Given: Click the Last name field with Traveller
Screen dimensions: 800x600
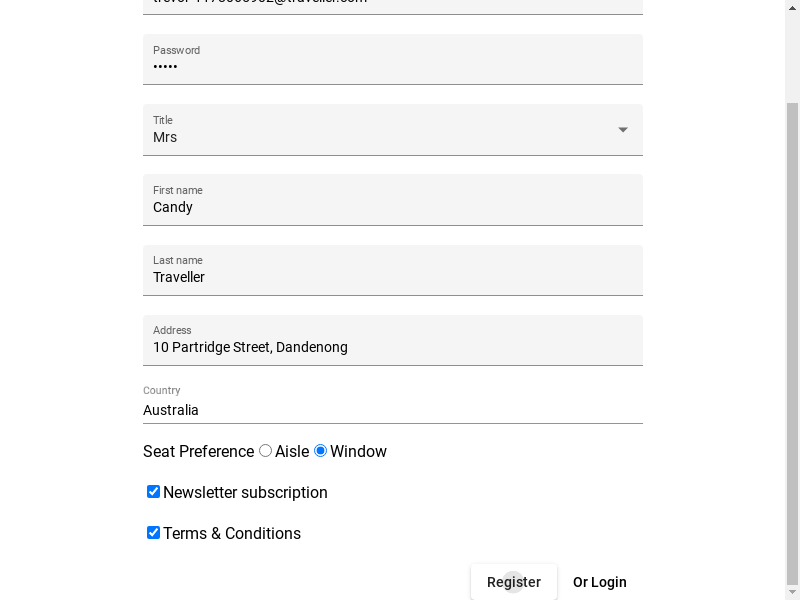Looking at the screenshot, I should [x=392, y=277].
